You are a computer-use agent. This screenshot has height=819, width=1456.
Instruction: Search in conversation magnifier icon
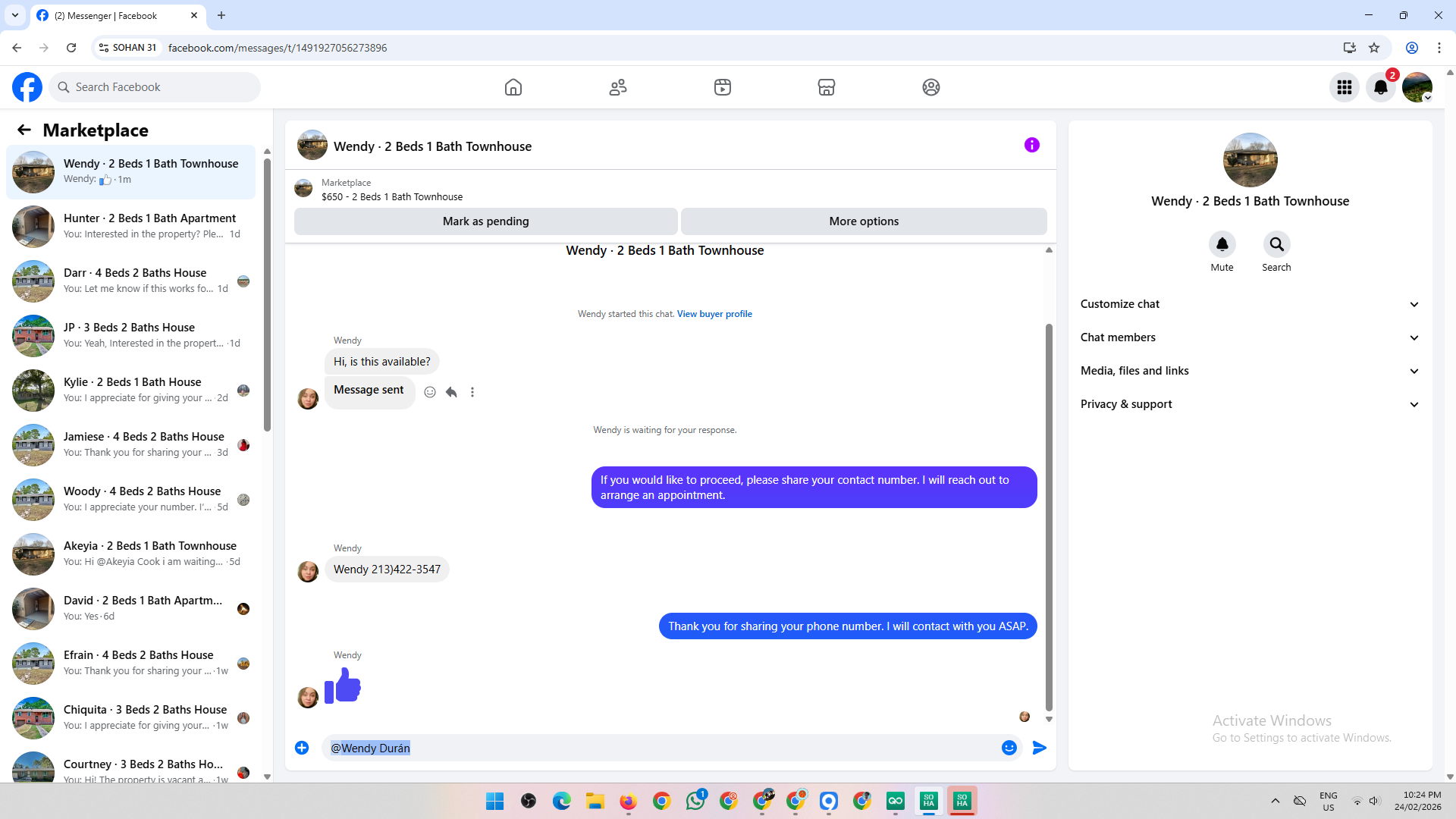[1276, 244]
